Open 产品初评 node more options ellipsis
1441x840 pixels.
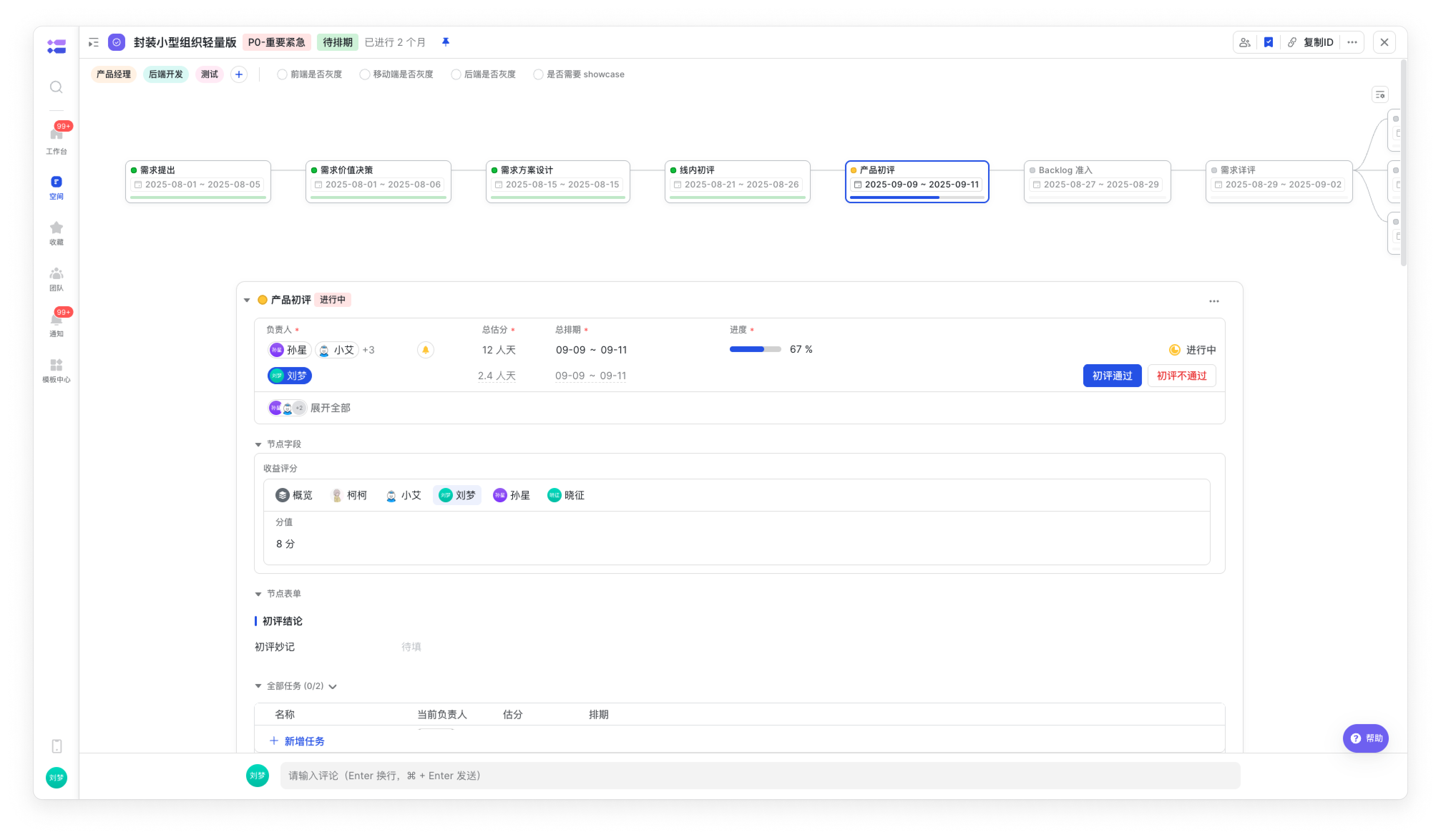[1213, 301]
